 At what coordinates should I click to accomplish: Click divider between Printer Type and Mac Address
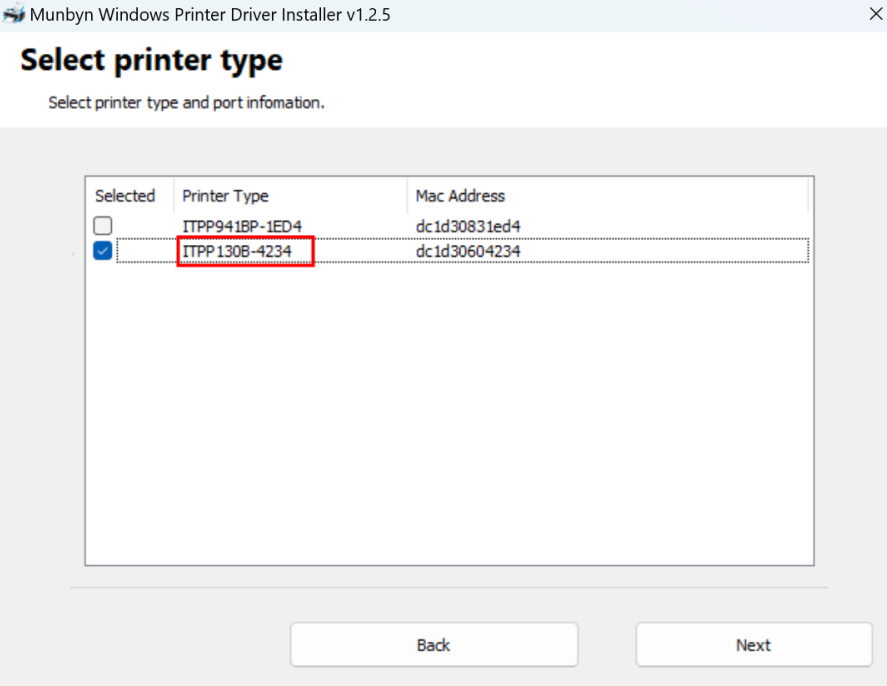pyautogui.click(x=408, y=196)
